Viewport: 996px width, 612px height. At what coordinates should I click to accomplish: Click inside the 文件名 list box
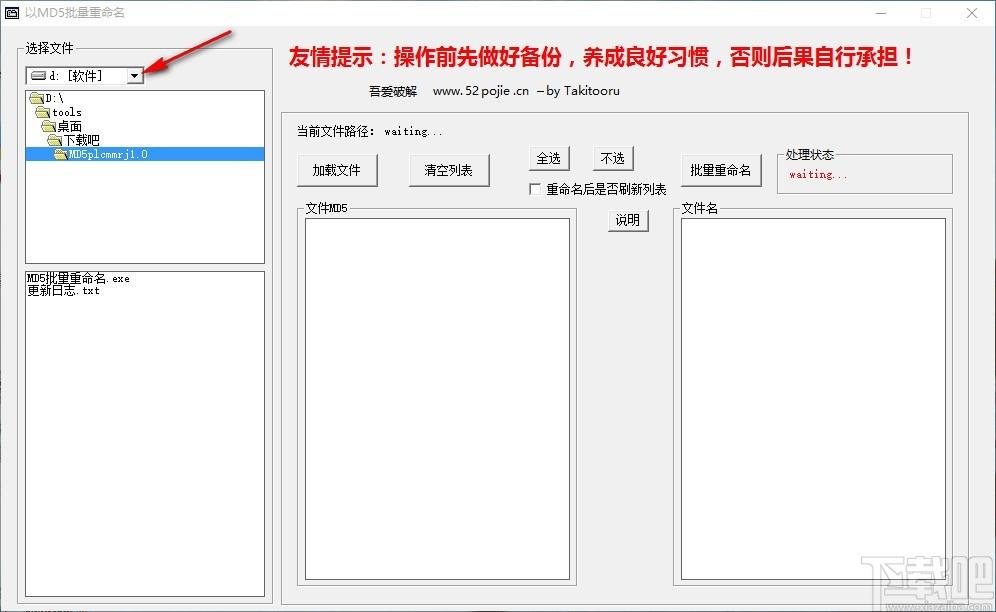point(813,399)
